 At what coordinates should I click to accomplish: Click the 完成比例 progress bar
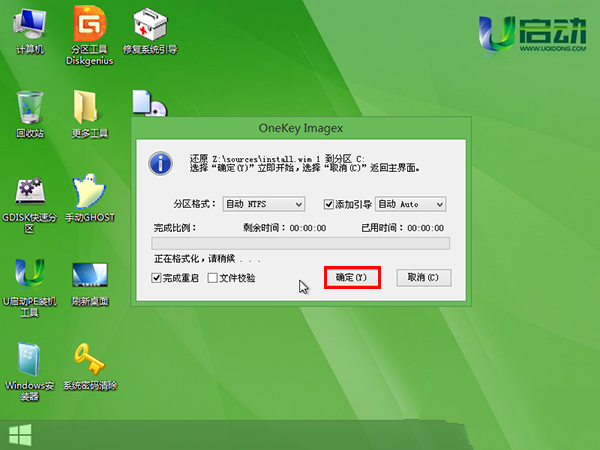[x=300, y=243]
